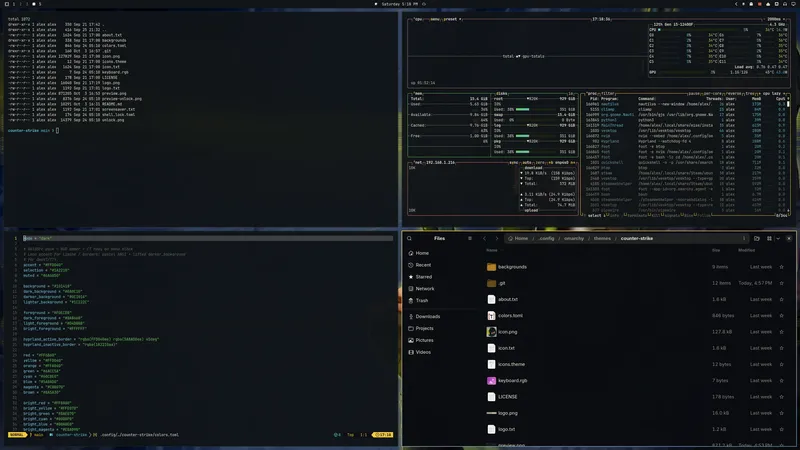This screenshot has height=450, width=800.
Task: Expand the system tray chevron in top bar
Action: (736, 4)
